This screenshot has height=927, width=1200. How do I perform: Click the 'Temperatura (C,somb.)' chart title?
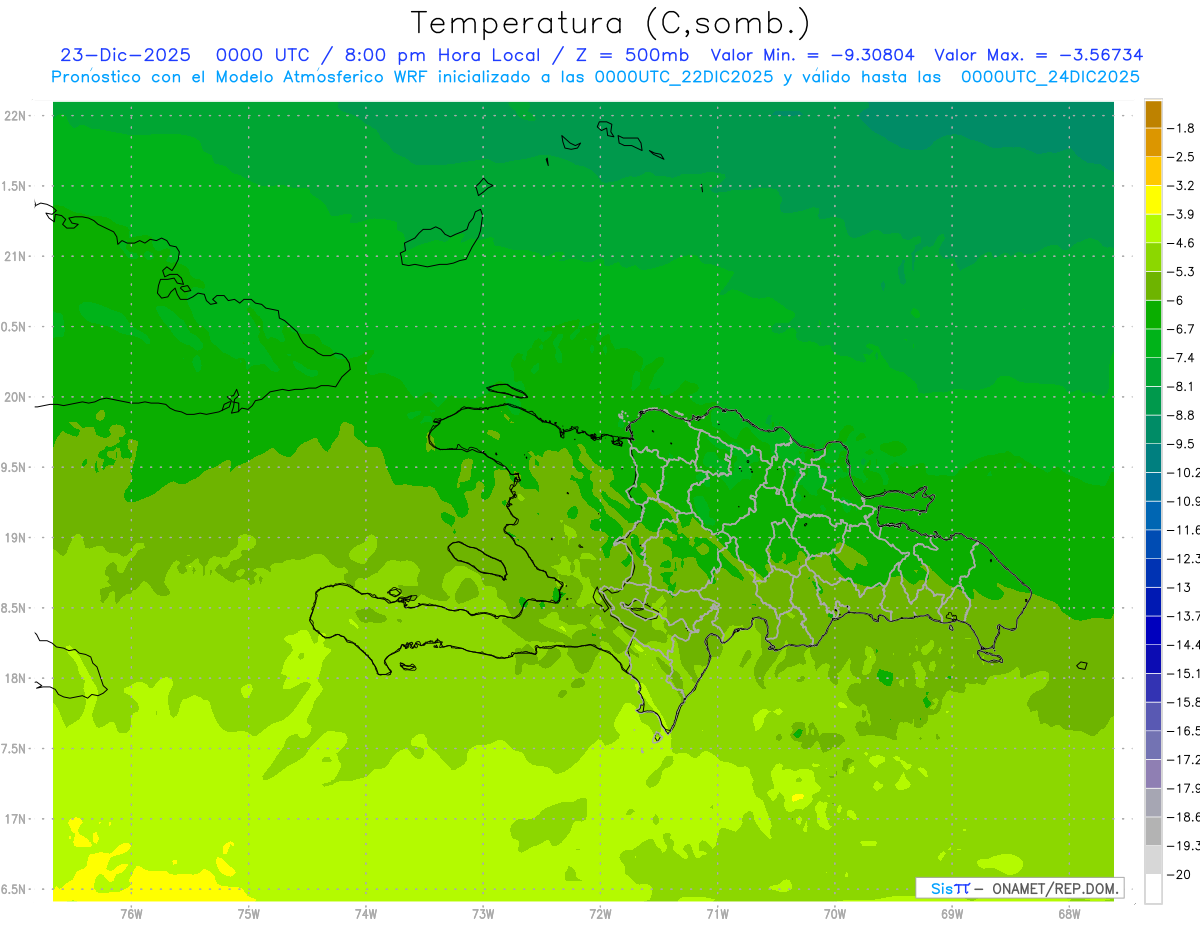611,23
